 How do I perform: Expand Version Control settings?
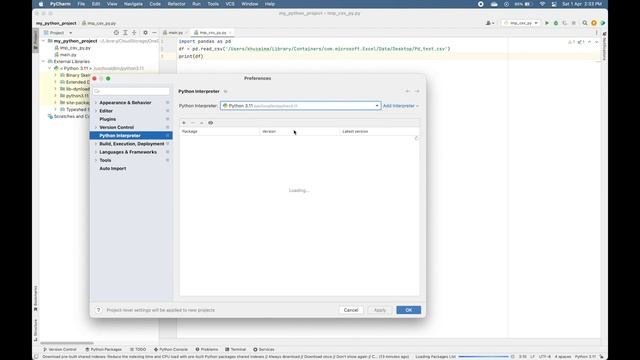coord(96,127)
